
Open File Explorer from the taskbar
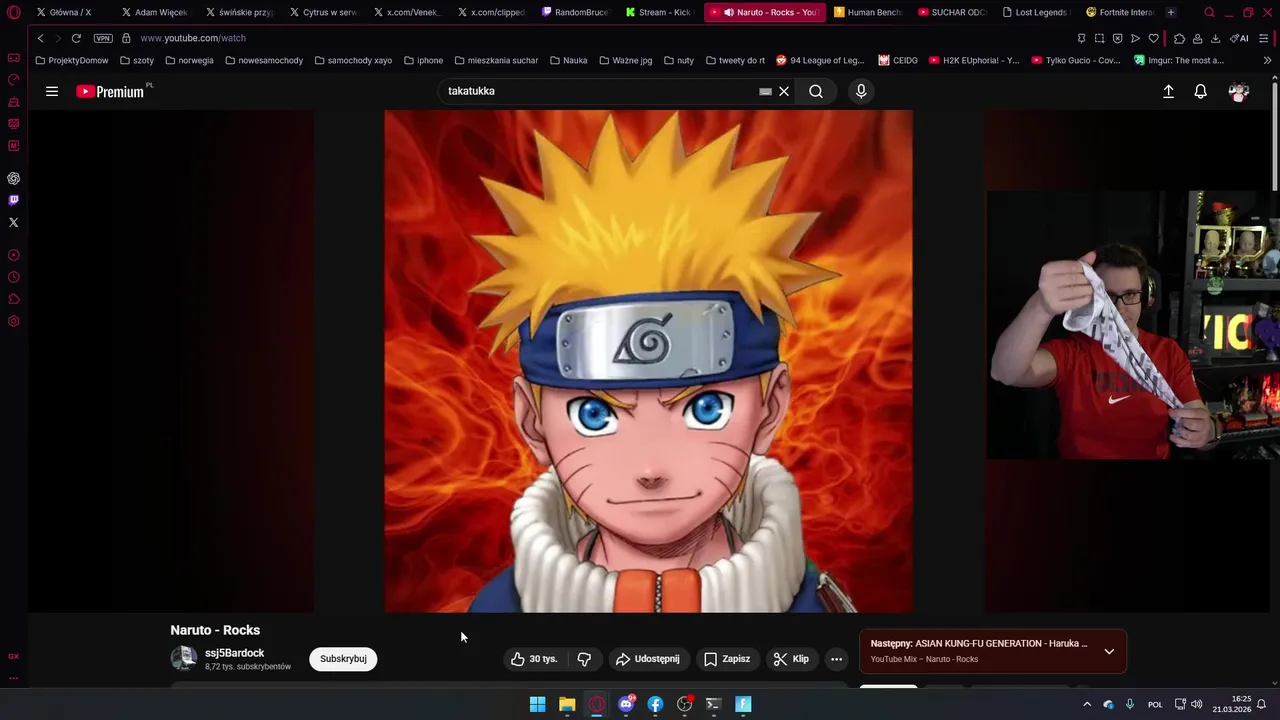(x=567, y=704)
